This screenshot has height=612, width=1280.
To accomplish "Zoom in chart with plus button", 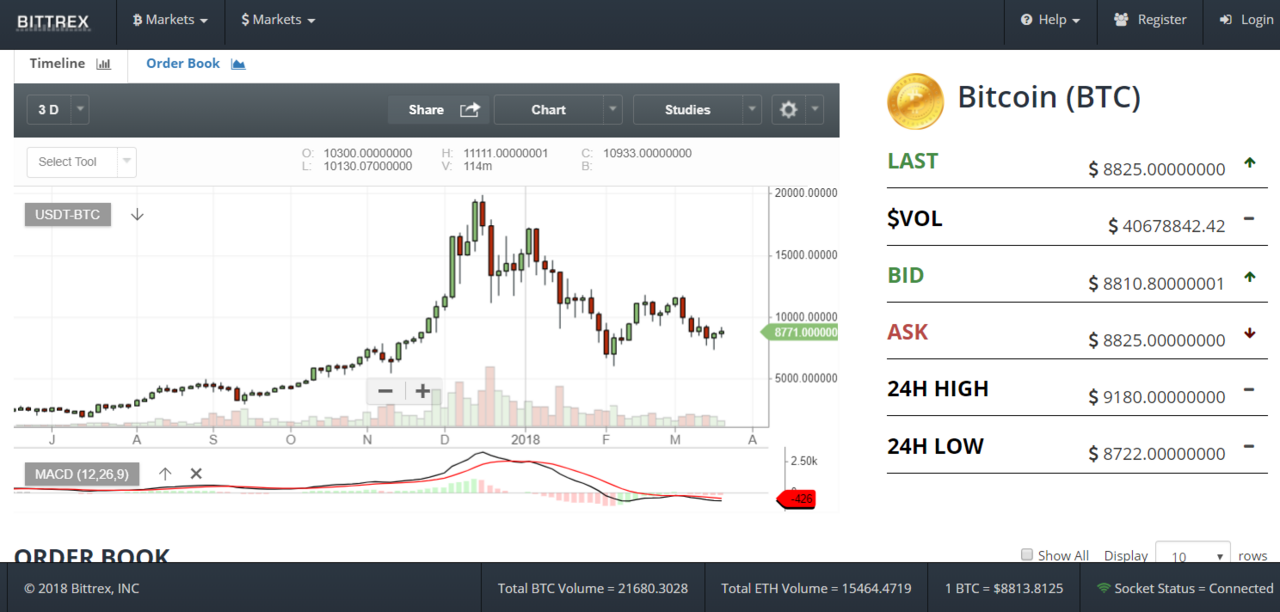I will pos(422,391).
